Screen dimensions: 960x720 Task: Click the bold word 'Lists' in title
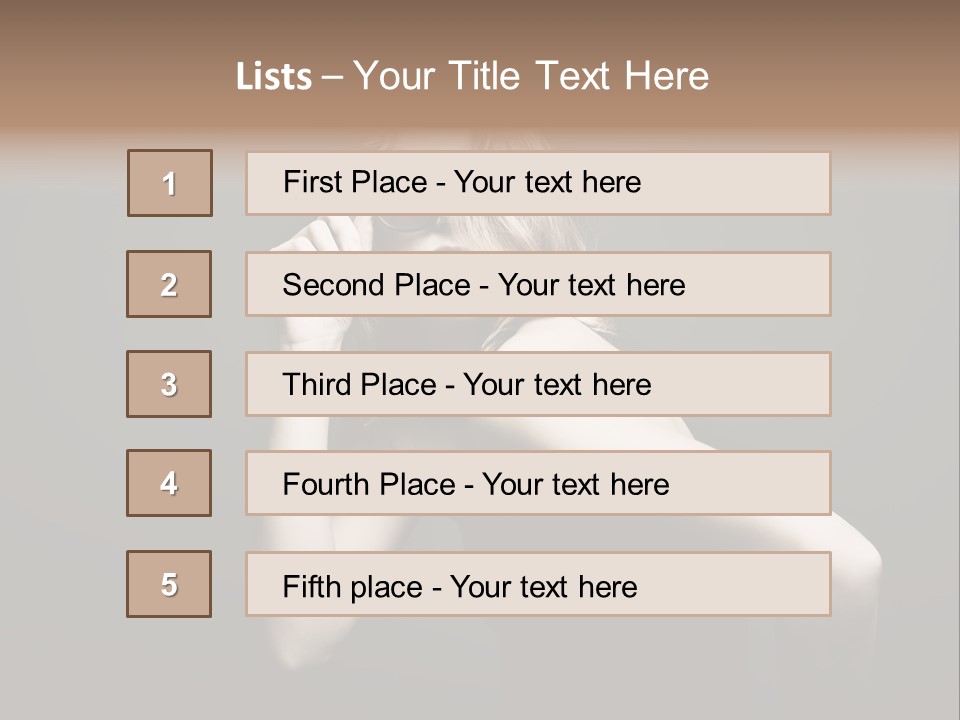click(274, 77)
